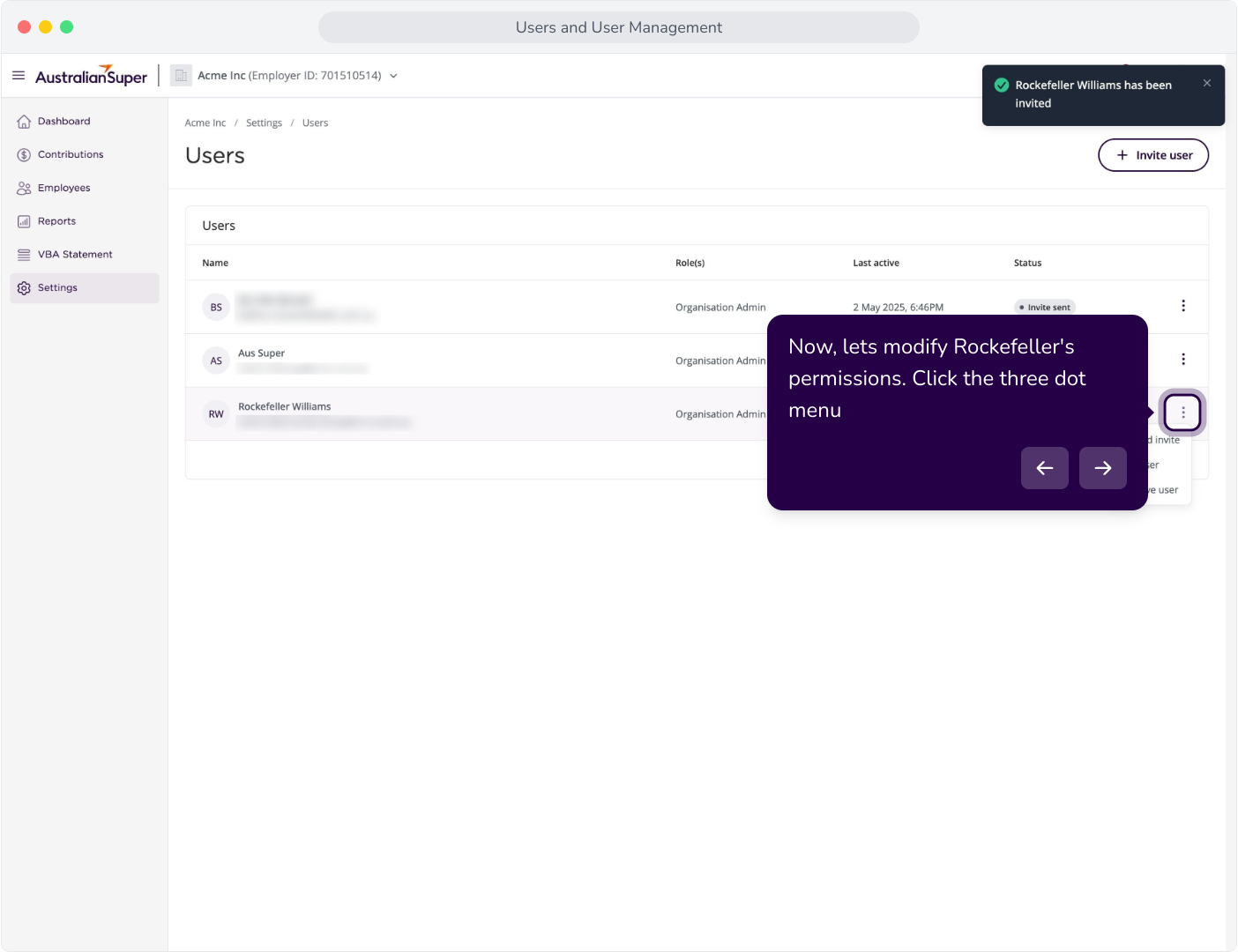Click Rockefeller Williams' highlighted three-dot menu
Screen dimensions: 1238x952
point(1183,413)
